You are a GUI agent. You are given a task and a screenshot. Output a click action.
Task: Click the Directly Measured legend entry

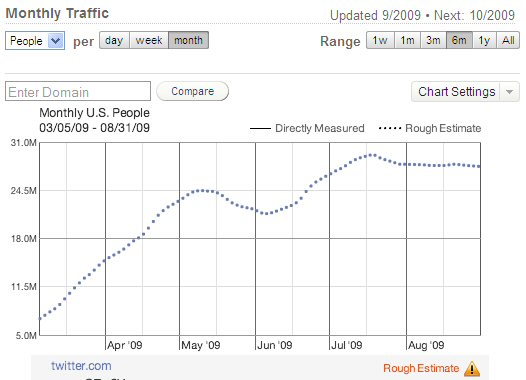[307, 128]
